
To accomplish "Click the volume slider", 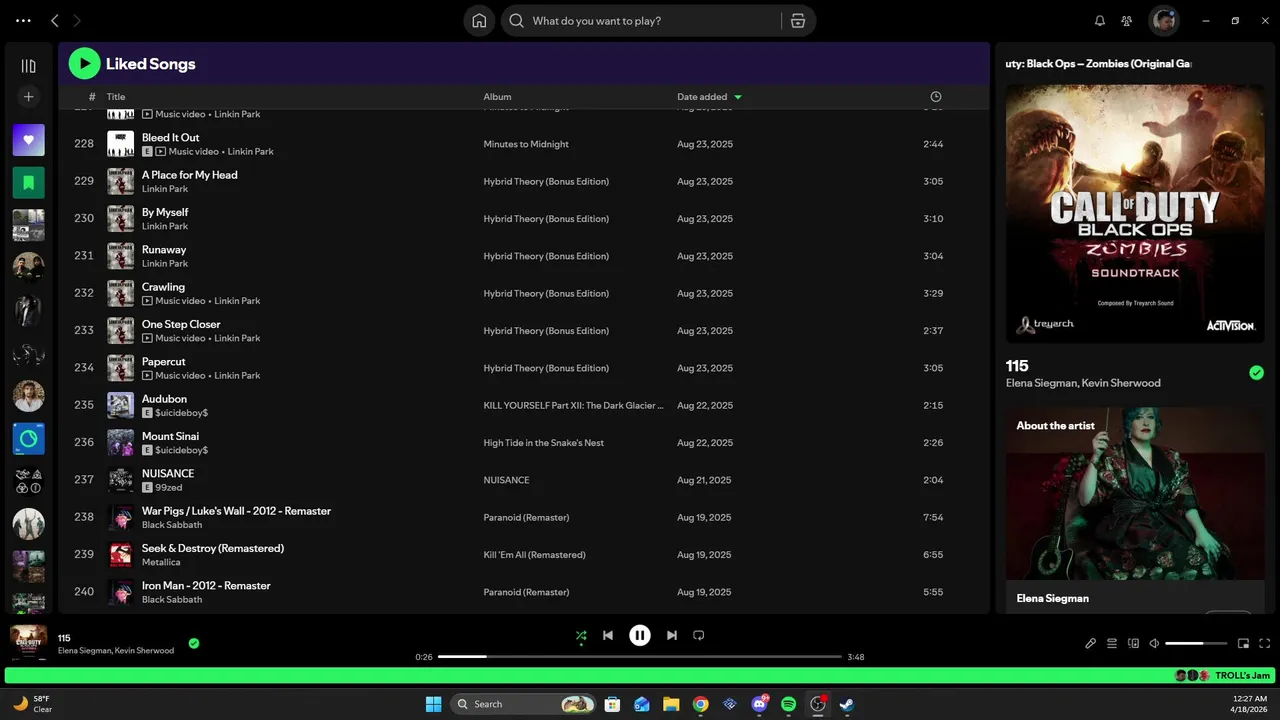I will 1196,643.
